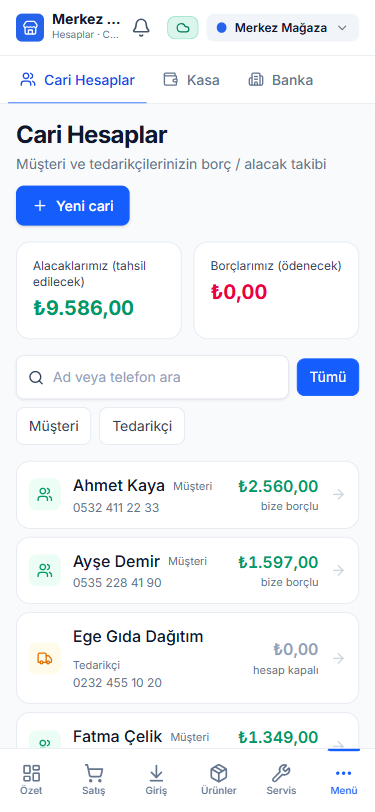Open the Menü three-dots item
This screenshot has width=375, height=812.
tap(344, 780)
